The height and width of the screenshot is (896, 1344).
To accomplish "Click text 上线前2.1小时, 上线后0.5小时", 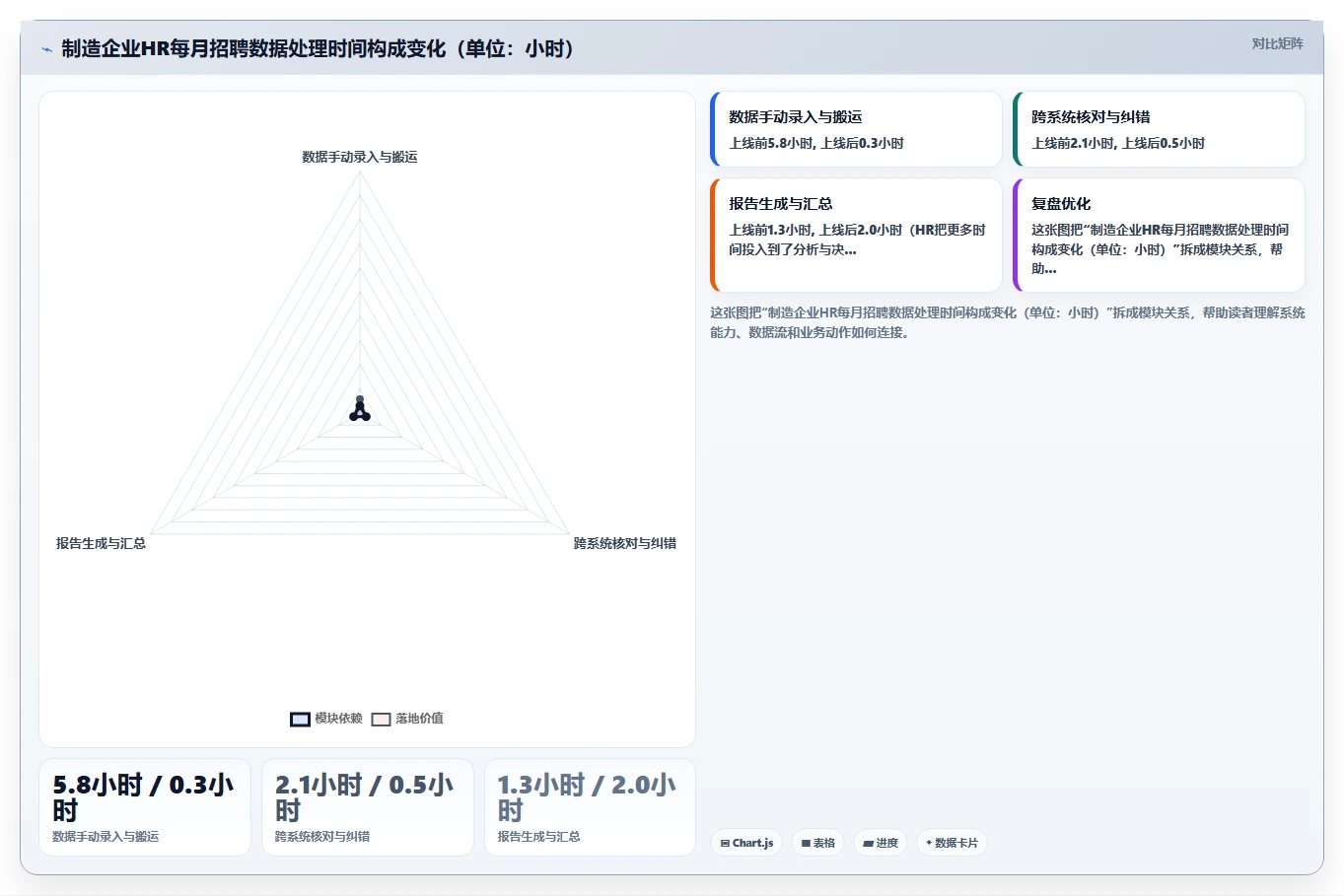I will tap(1118, 143).
